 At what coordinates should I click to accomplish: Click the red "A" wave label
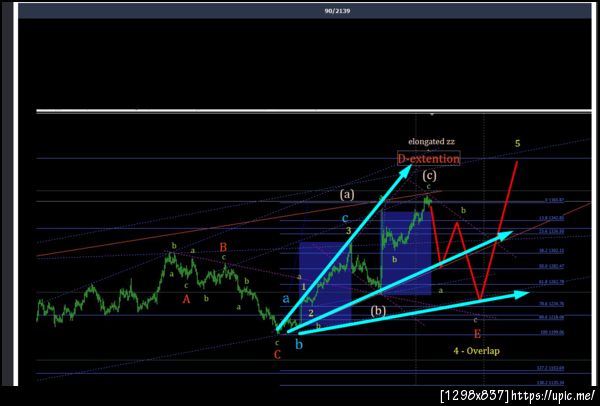click(x=186, y=299)
